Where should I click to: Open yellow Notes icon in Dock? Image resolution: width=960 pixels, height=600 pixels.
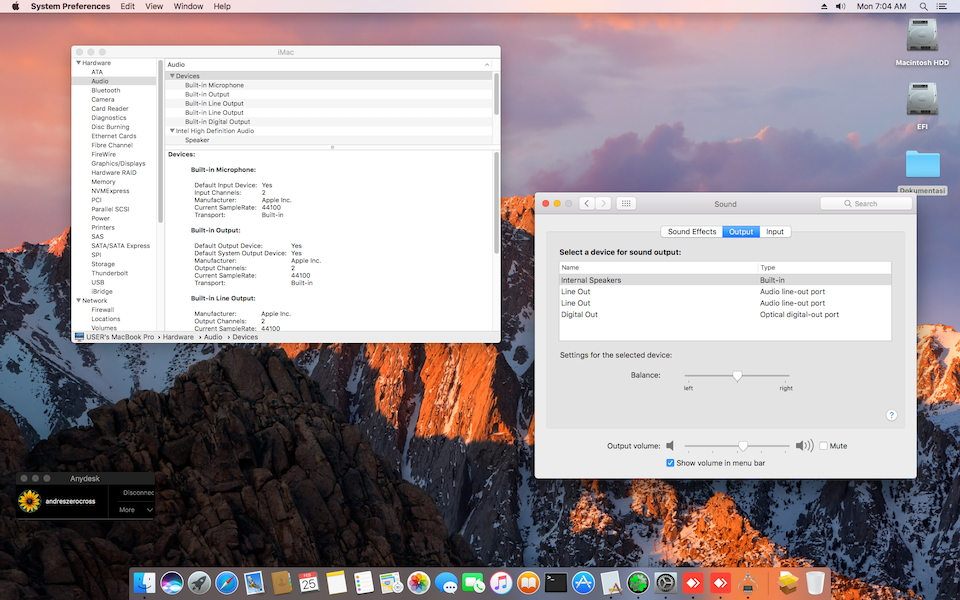[x=336, y=583]
